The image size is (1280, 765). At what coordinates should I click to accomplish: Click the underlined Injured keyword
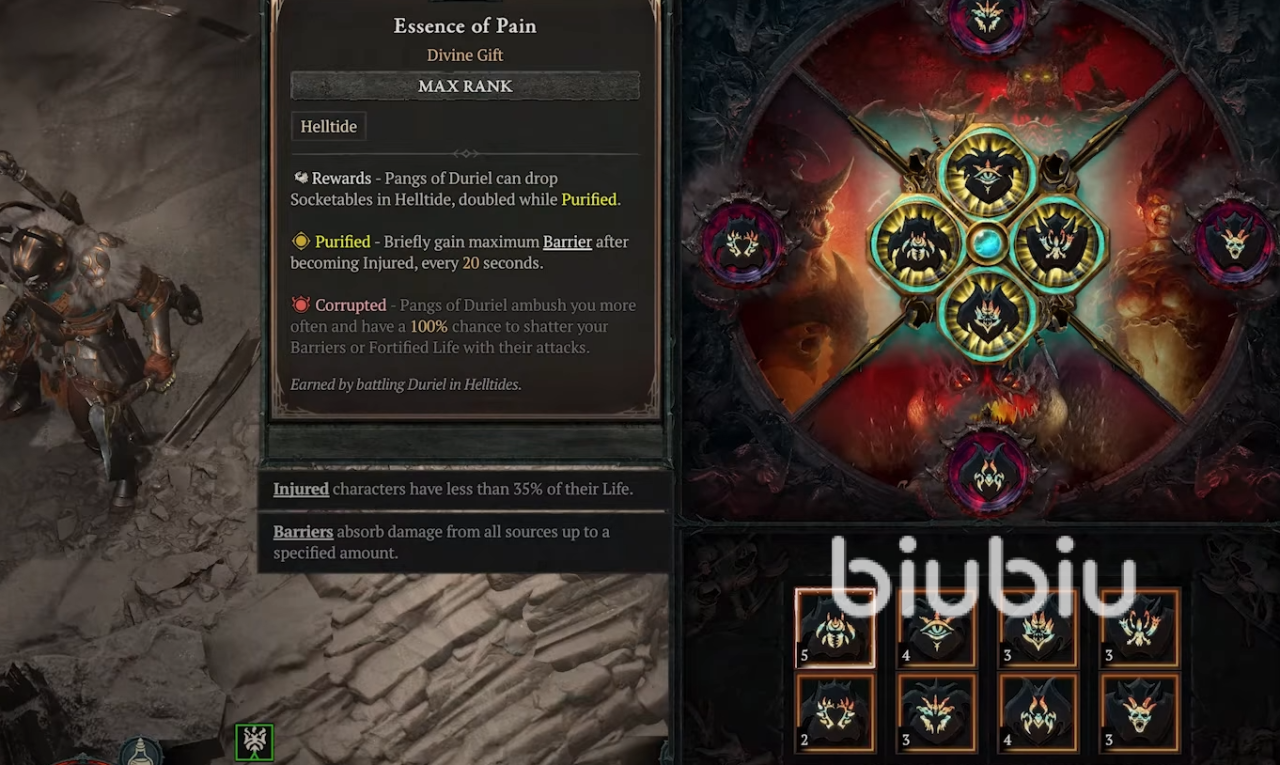pyautogui.click(x=301, y=489)
